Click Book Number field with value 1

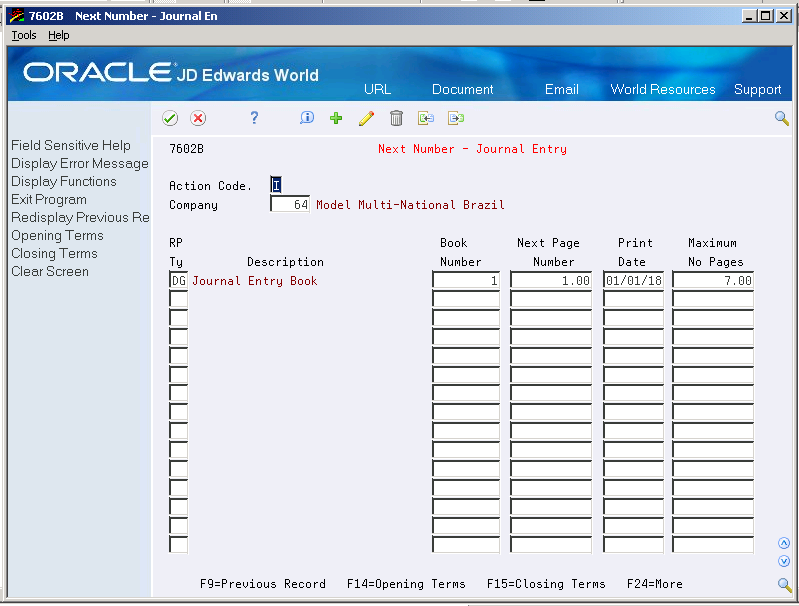(x=466, y=280)
